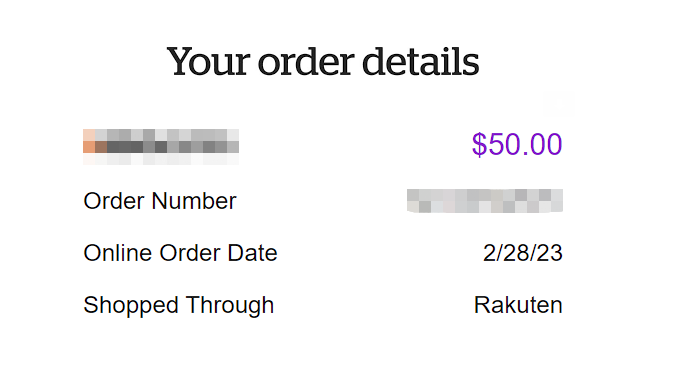This screenshot has width=693, height=375.
Task: Click the dollar sign in the amount
Action: tap(479, 144)
